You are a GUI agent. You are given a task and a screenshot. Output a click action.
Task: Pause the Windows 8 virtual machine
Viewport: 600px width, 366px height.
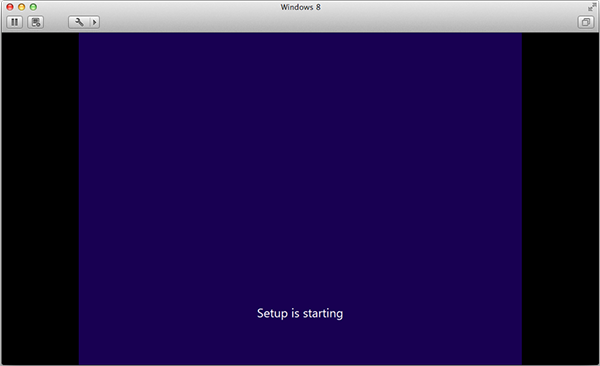[15, 22]
